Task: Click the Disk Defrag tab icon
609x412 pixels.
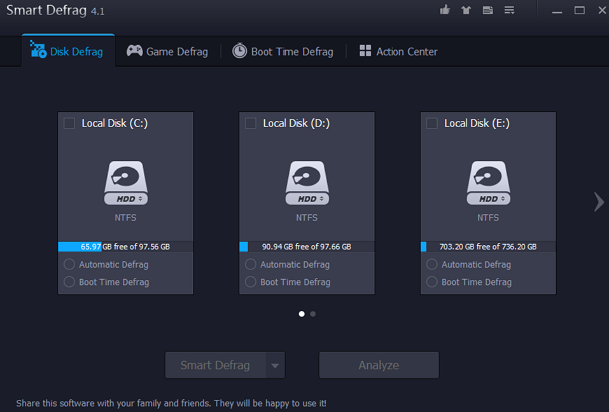Action: [x=38, y=49]
